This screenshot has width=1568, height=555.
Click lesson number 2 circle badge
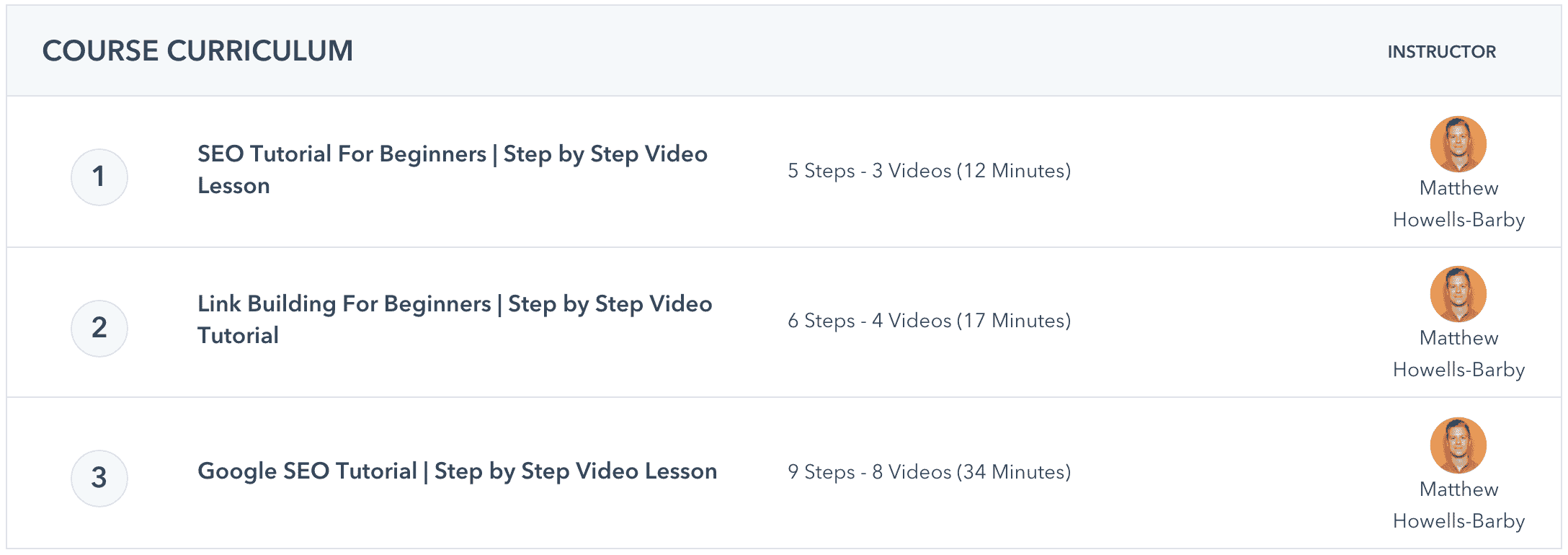(x=99, y=329)
